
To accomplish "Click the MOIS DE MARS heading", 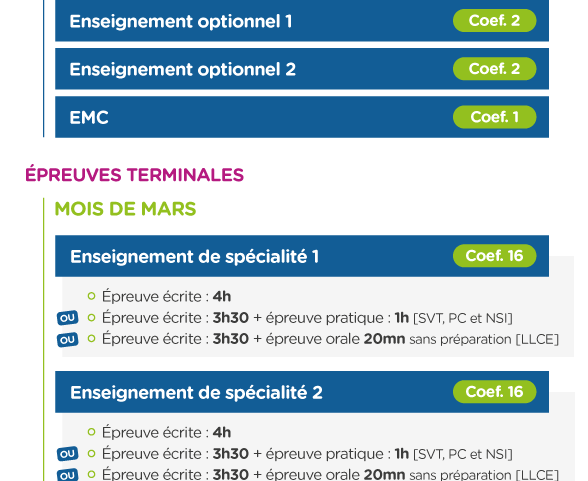I will pos(125,209).
